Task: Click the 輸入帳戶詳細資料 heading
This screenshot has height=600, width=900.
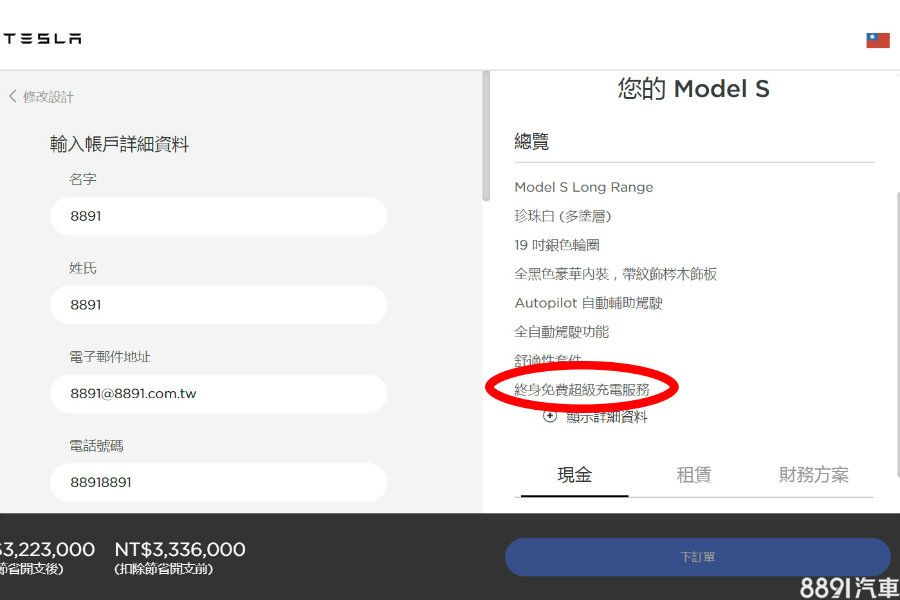Action: (x=119, y=144)
